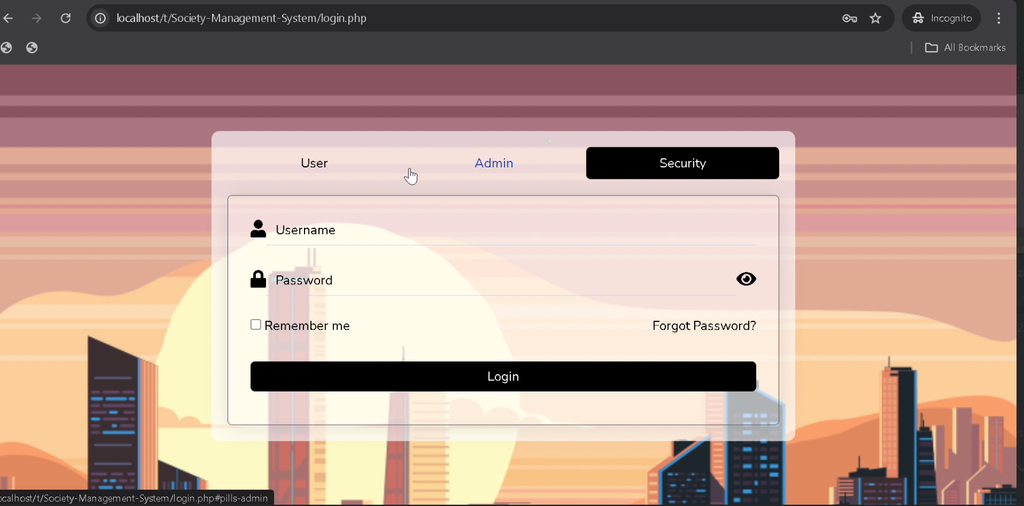Image resolution: width=1024 pixels, height=506 pixels.
Task: Open the password manager key icon
Action: point(849,18)
